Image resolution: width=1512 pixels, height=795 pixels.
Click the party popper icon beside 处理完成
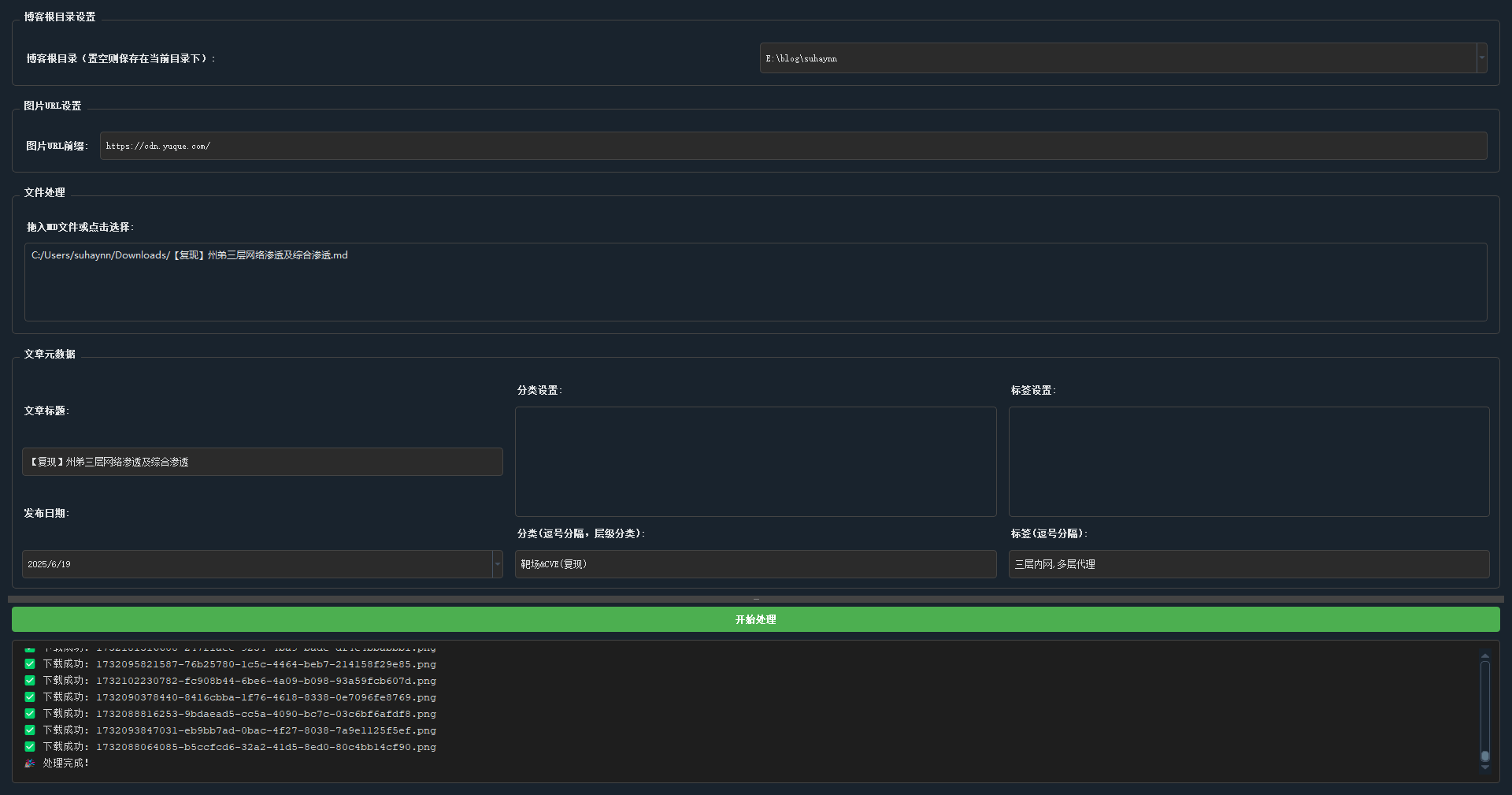pyautogui.click(x=30, y=763)
